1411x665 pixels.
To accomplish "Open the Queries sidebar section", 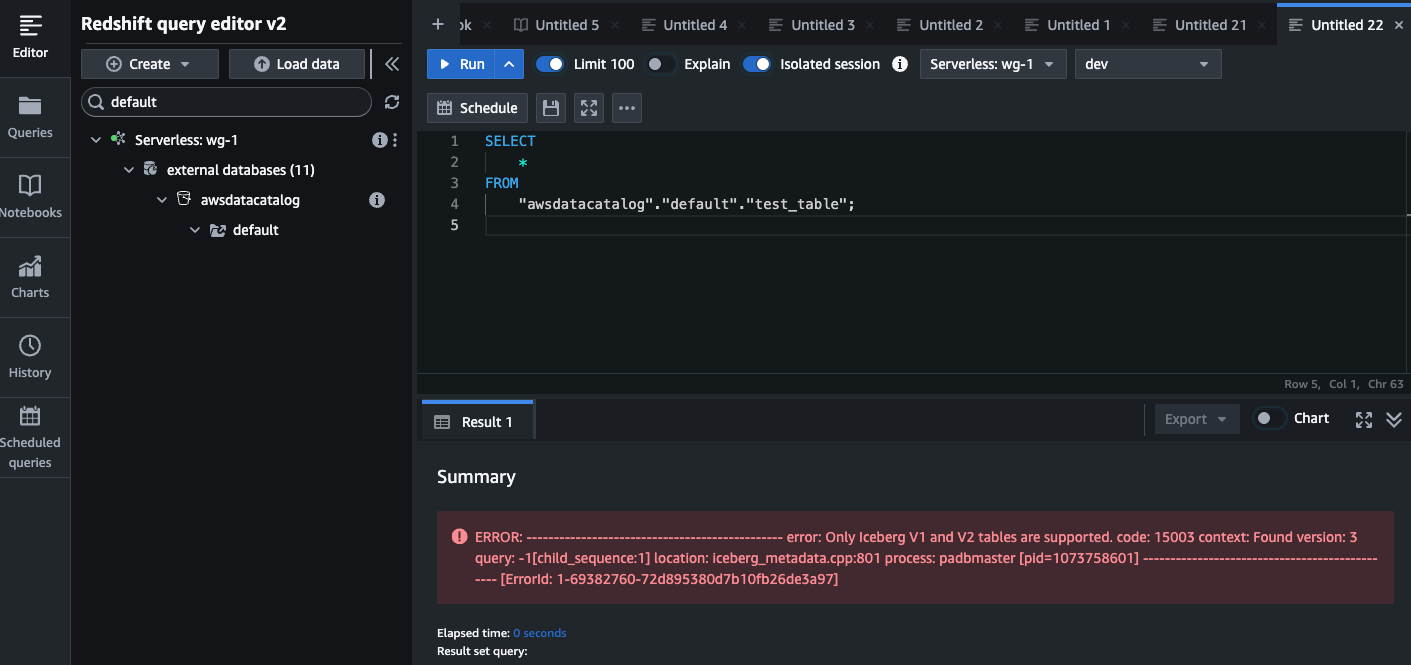I will (30, 117).
